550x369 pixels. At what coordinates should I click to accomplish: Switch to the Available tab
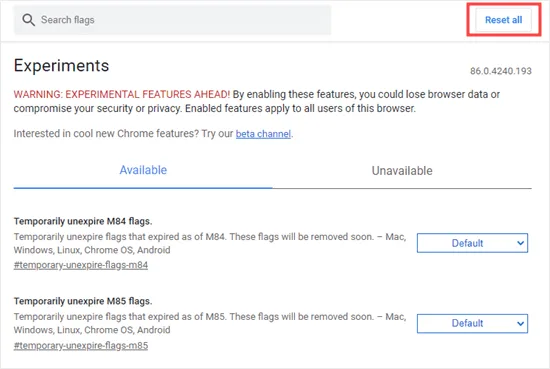(x=143, y=170)
